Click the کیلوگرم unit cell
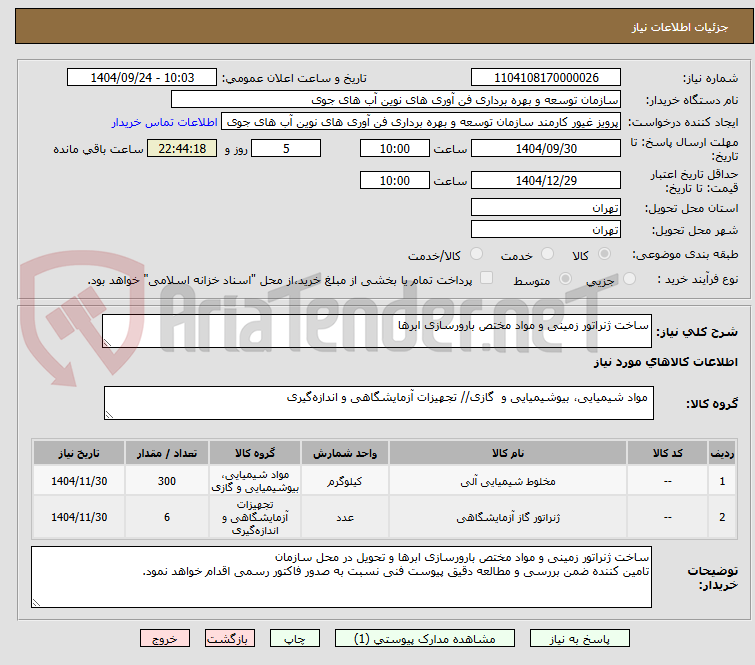The image size is (755, 665). [x=345, y=481]
